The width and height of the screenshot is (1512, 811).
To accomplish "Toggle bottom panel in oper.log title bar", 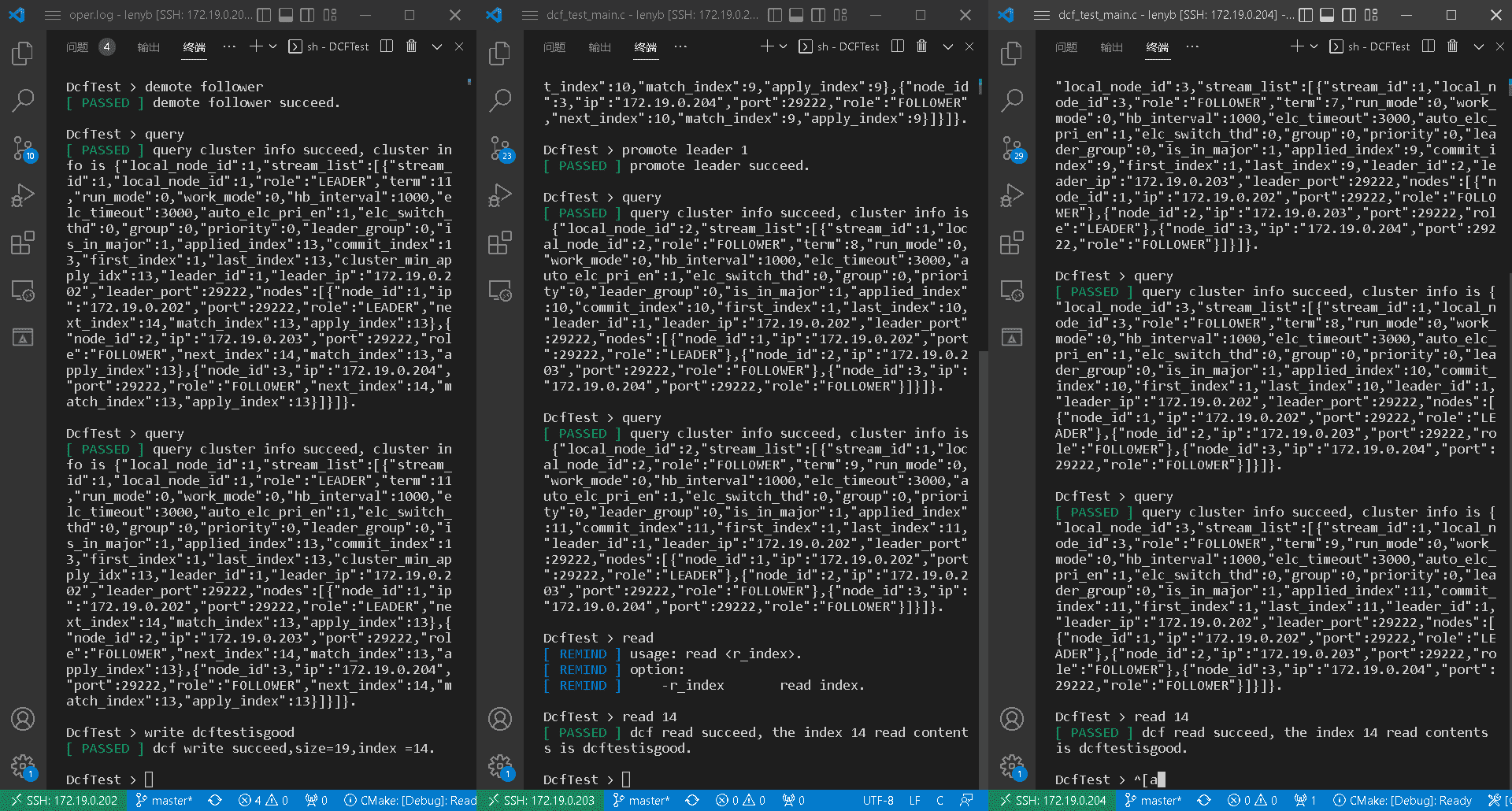I will (x=287, y=15).
